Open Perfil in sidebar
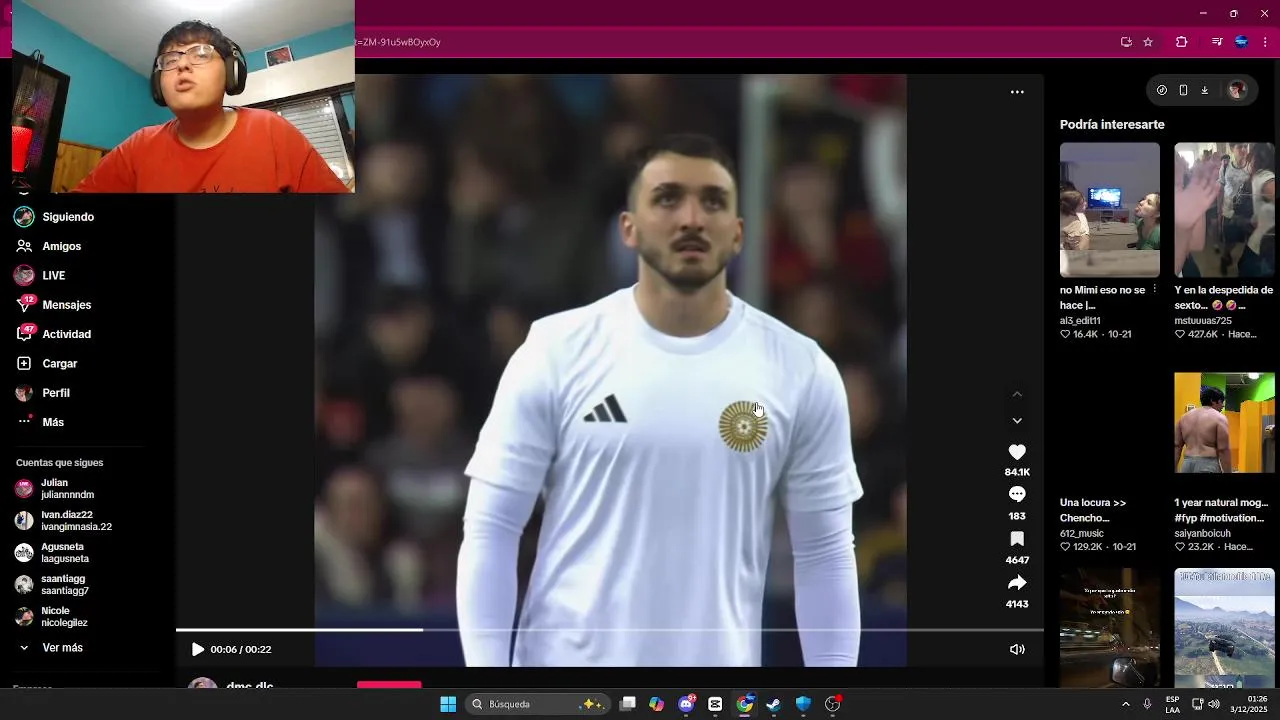1280x720 pixels. click(56, 393)
